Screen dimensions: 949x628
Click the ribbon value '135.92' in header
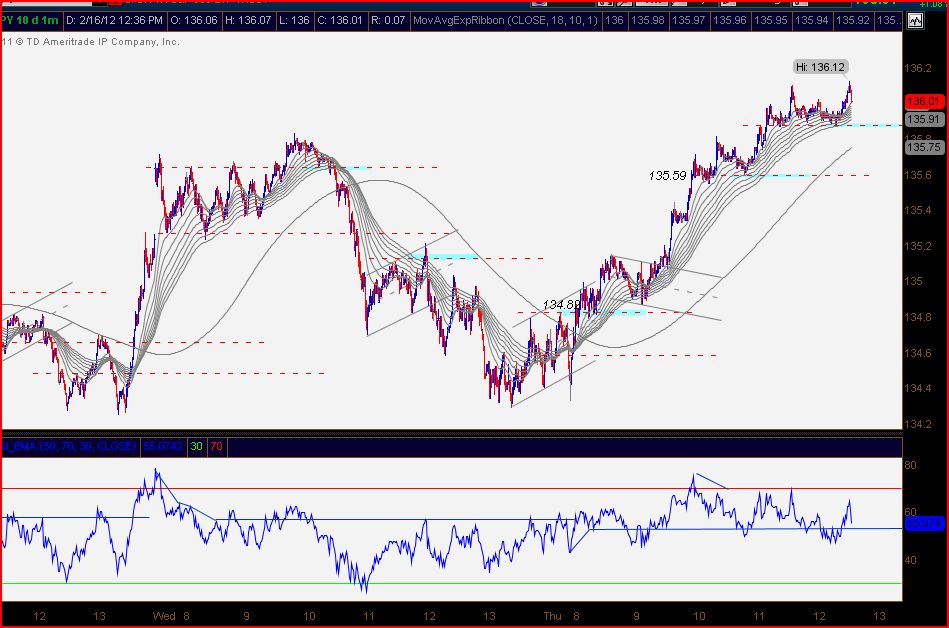pyautogui.click(x=853, y=21)
